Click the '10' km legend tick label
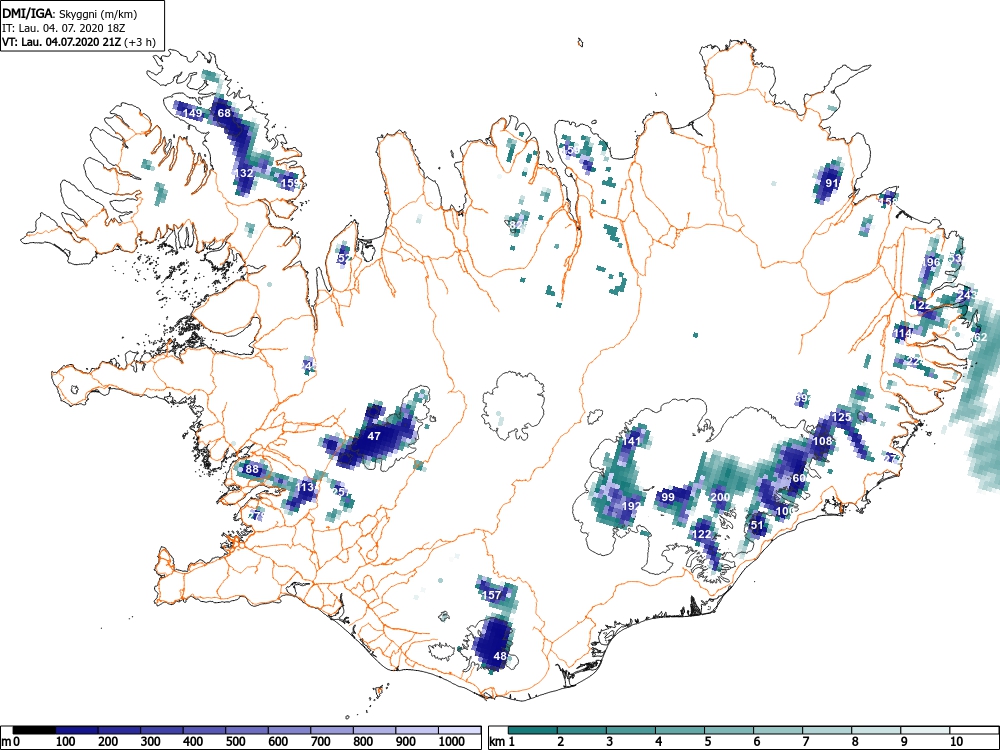The height and width of the screenshot is (750, 1000). (955, 741)
